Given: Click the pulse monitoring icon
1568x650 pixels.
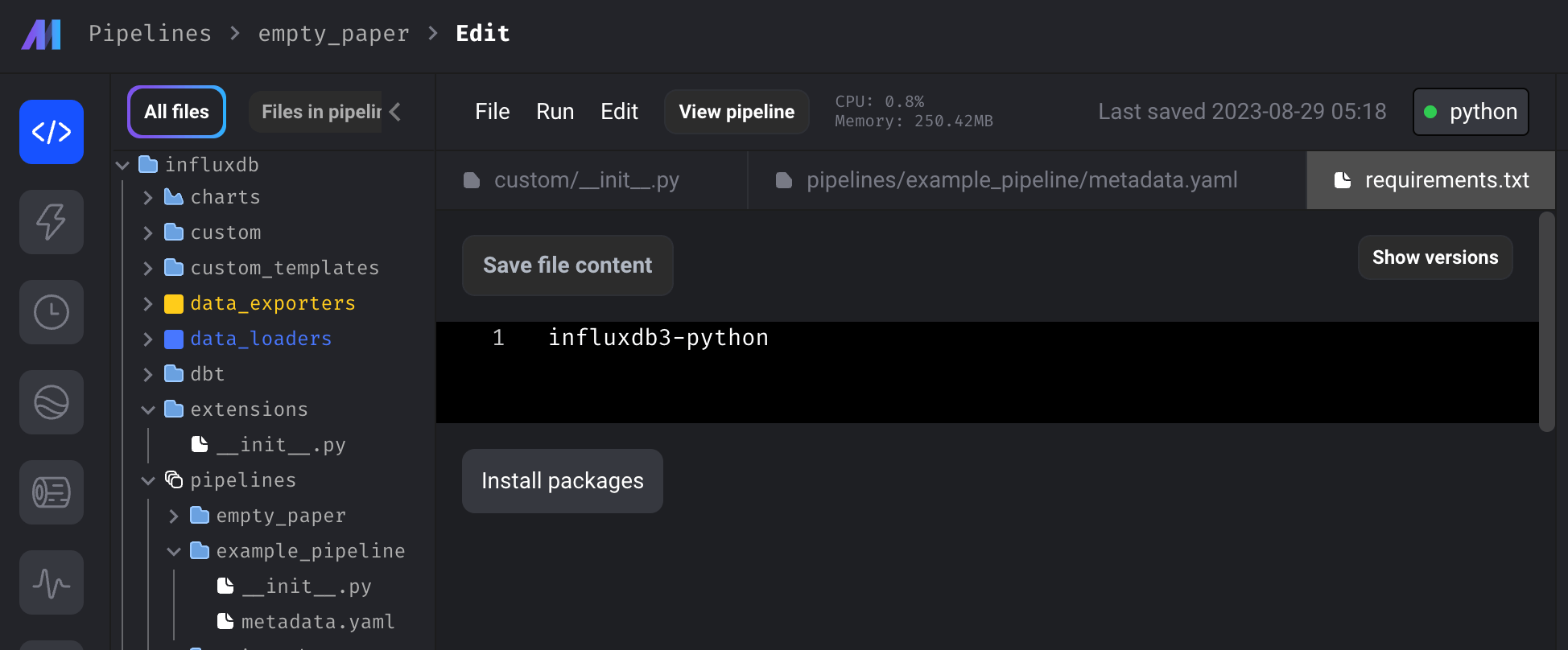Looking at the screenshot, I should (52, 582).
